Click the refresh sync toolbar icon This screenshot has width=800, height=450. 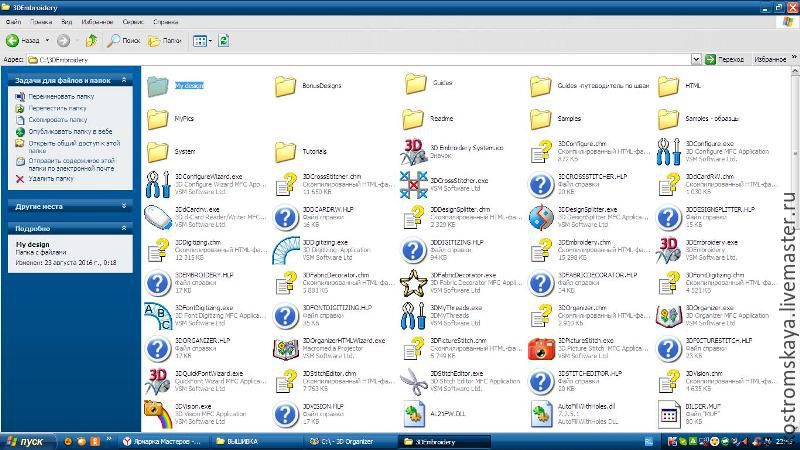(223, 40)
